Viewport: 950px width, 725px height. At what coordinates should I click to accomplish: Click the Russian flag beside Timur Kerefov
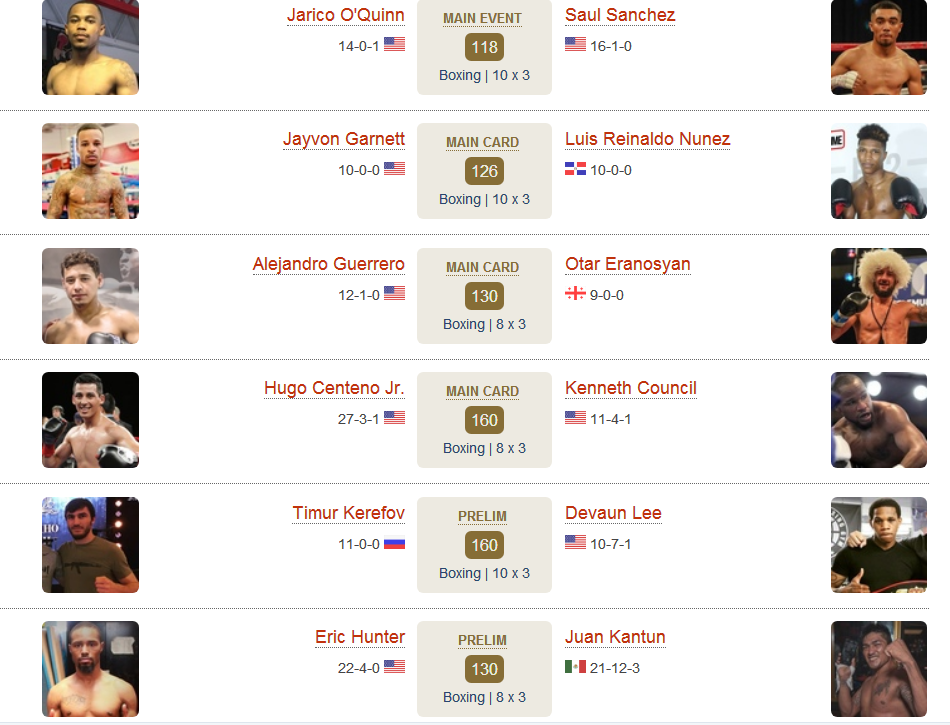coord(394,544)
